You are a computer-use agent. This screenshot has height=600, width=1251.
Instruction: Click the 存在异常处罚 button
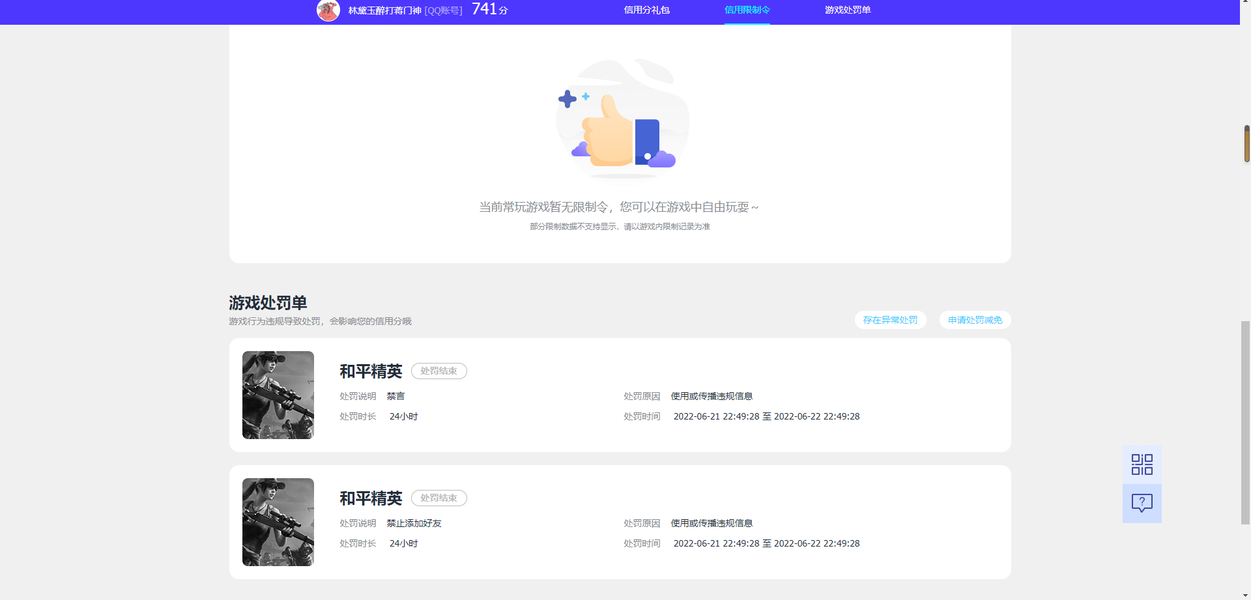(x=890, y=320)
